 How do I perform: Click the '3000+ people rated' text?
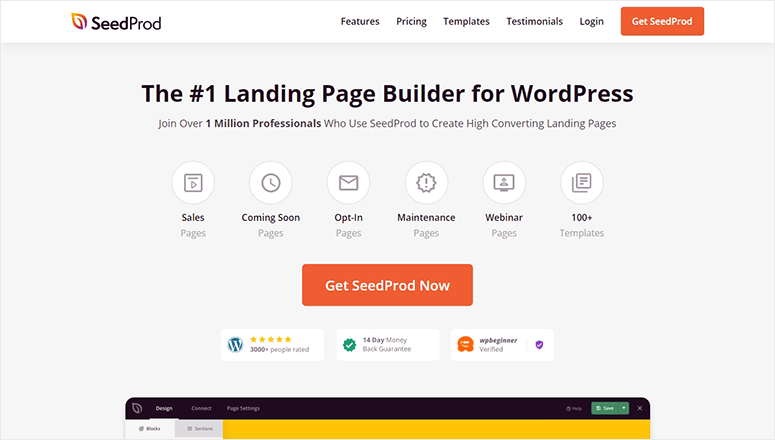[279, 350]
